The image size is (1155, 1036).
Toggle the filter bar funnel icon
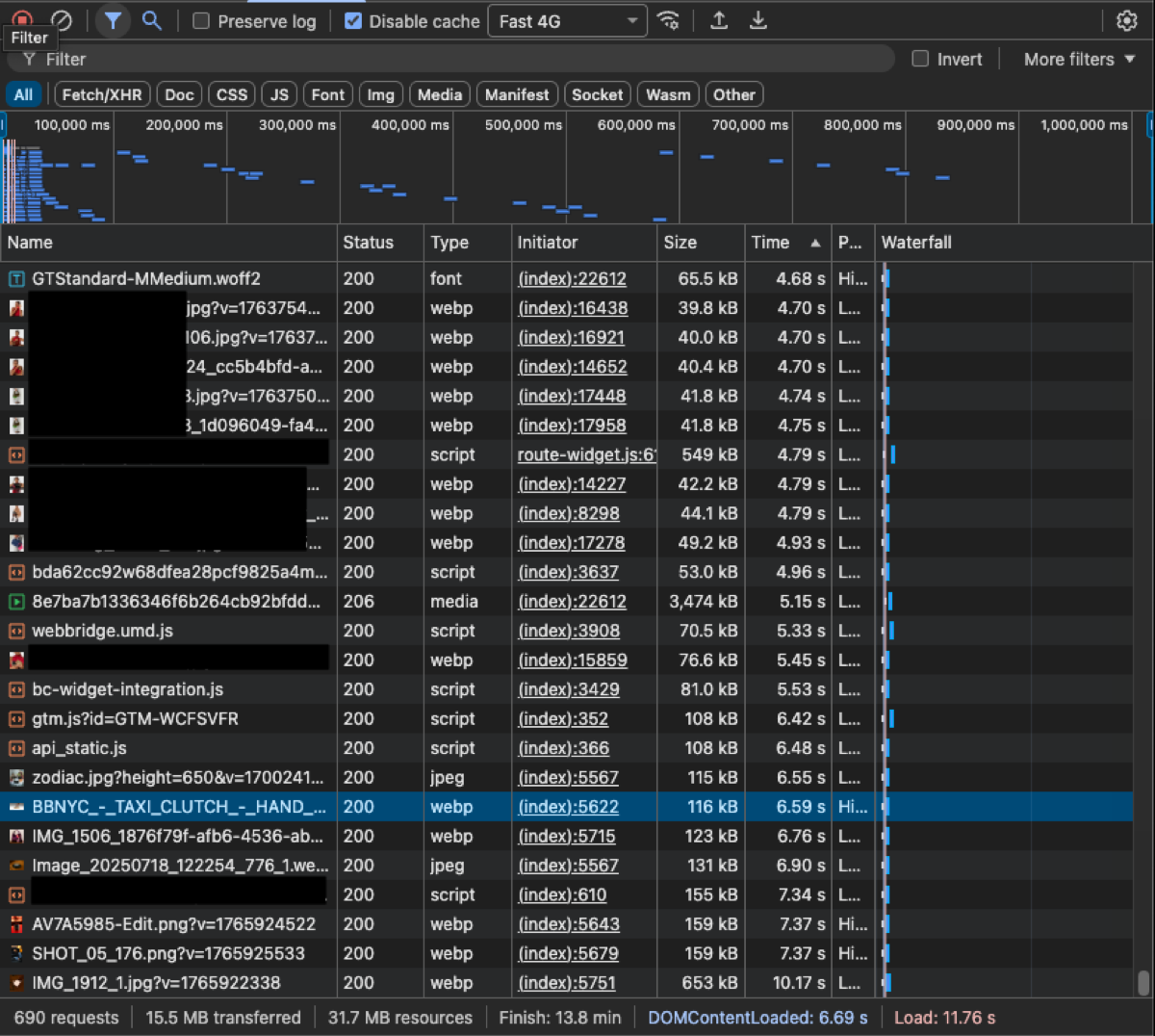click(x=113, y=20)
